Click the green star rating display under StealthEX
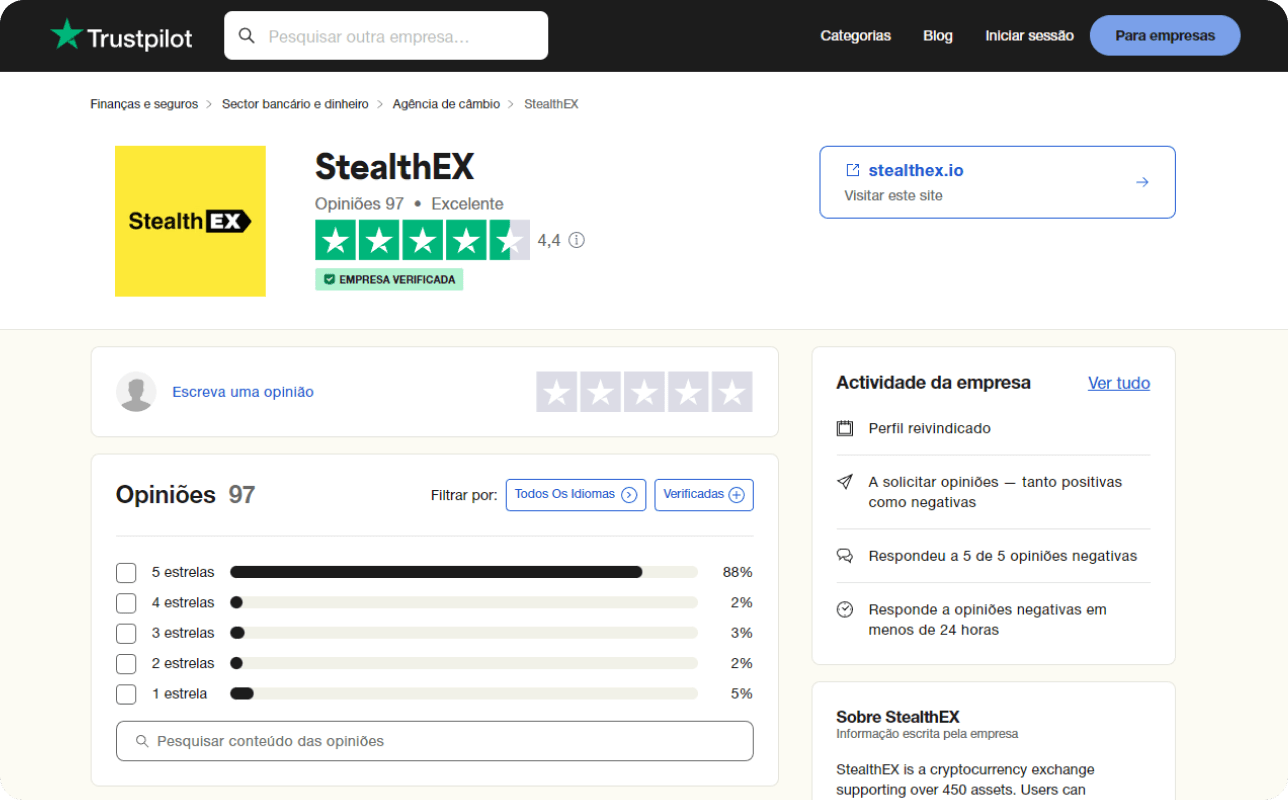The image size is (1288, 800). click(x=422, y=240)
